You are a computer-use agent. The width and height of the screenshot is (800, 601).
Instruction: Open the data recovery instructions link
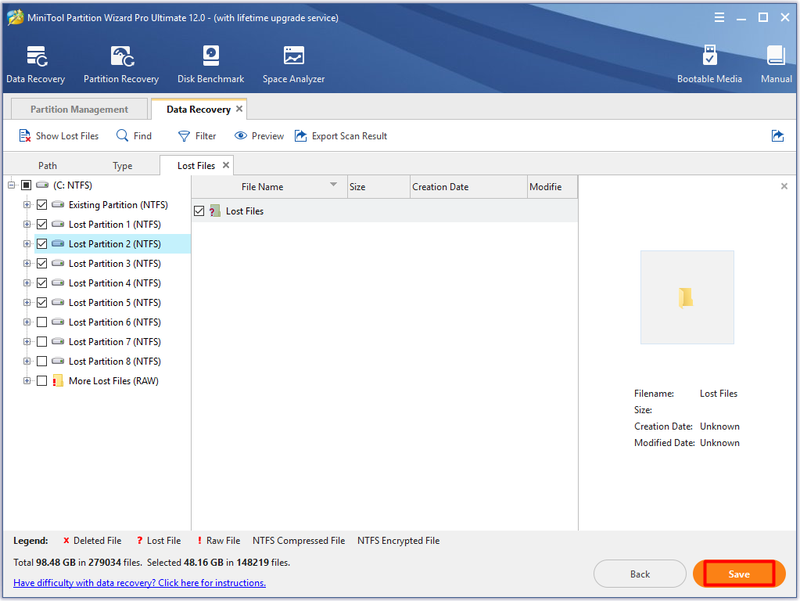tap(139, 583)
